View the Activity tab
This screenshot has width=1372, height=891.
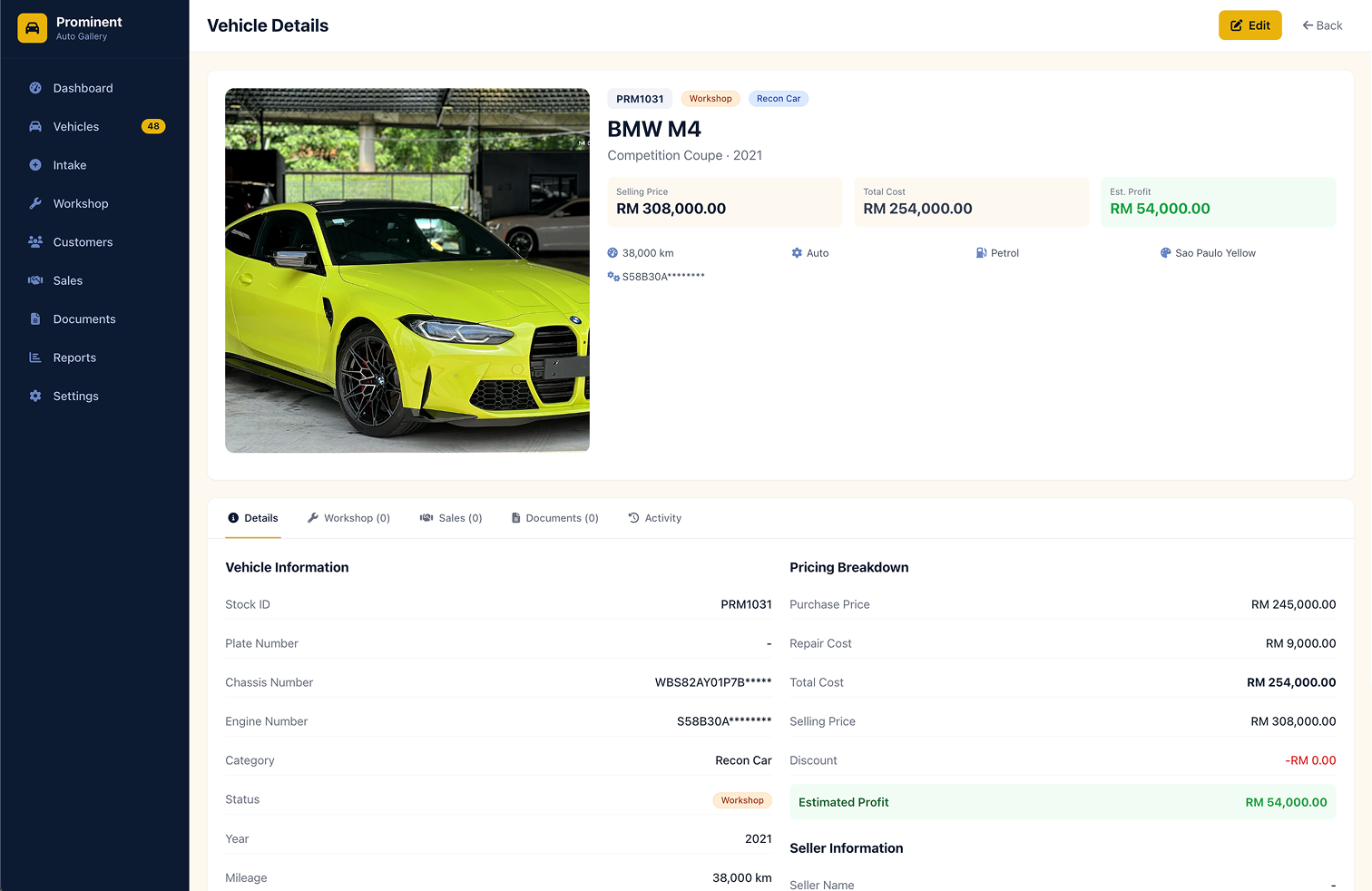click(655, 518)
